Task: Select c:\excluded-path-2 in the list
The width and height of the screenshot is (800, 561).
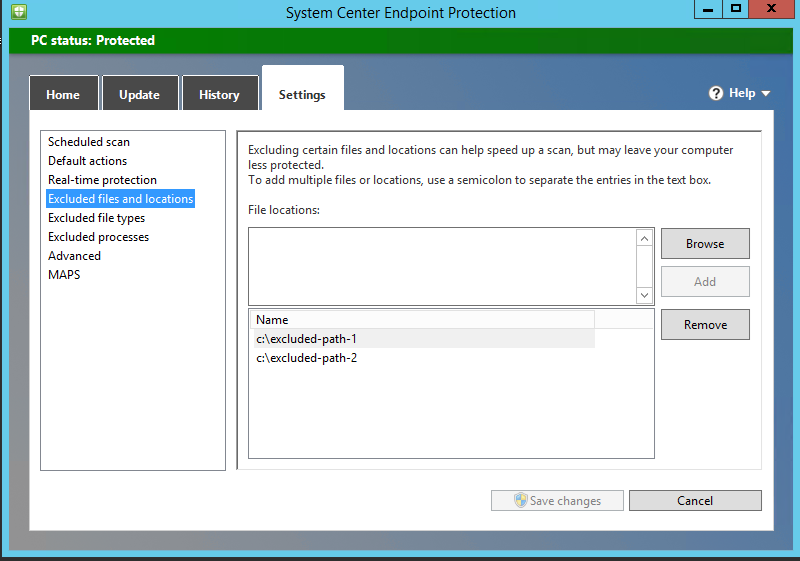Action: pyautogui.click(x=307, y=358)
